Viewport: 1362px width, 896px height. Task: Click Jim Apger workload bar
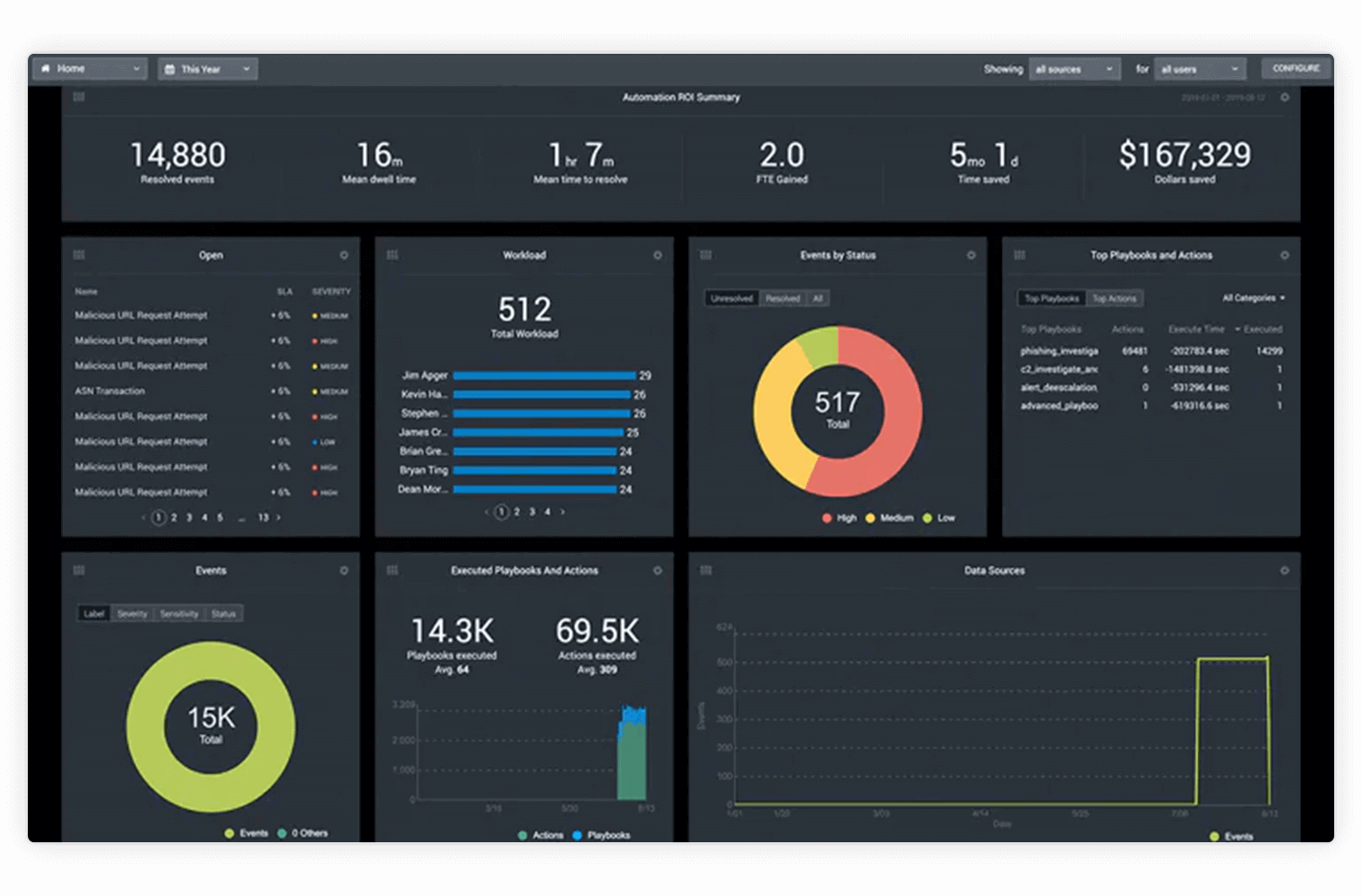tap(545, 375)
